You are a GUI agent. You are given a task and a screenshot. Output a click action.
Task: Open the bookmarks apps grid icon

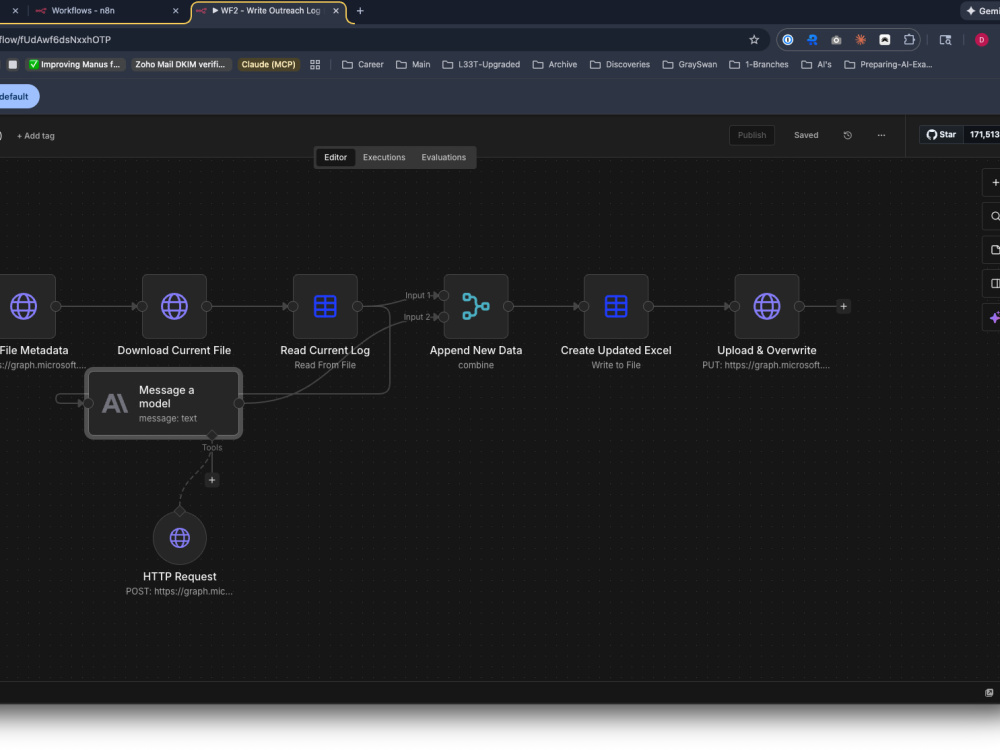coord(315,64)
